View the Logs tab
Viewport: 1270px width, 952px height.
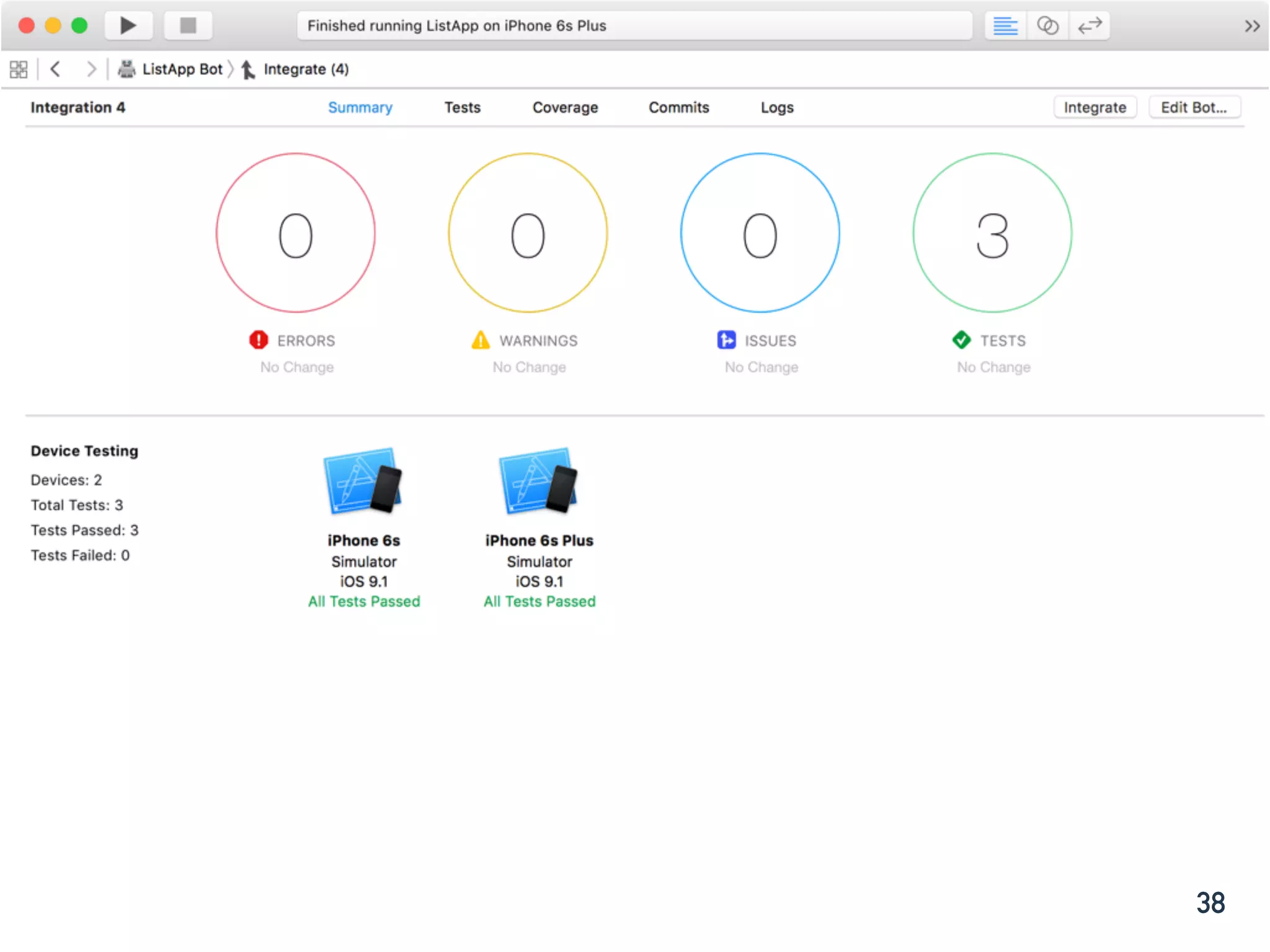(x=777, y=107)
